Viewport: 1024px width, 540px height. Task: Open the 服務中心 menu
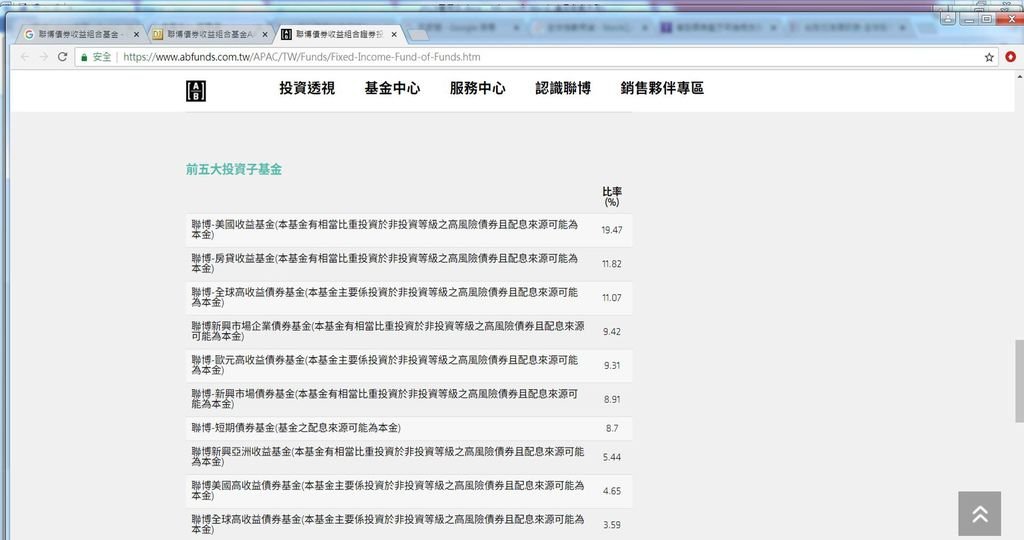click(x=477, y=88)
